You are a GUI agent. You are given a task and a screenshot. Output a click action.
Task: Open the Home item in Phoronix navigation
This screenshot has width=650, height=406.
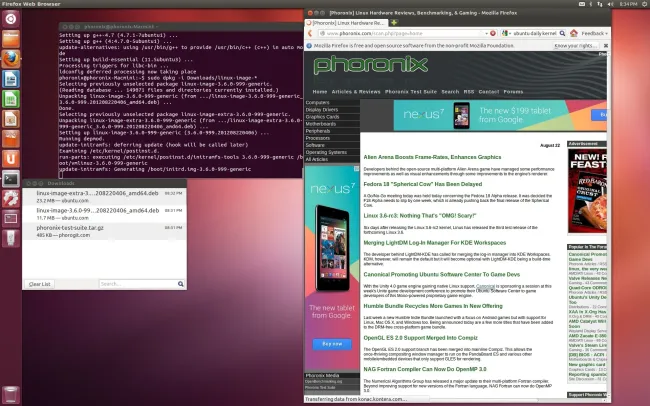click(x=320, y=92)
